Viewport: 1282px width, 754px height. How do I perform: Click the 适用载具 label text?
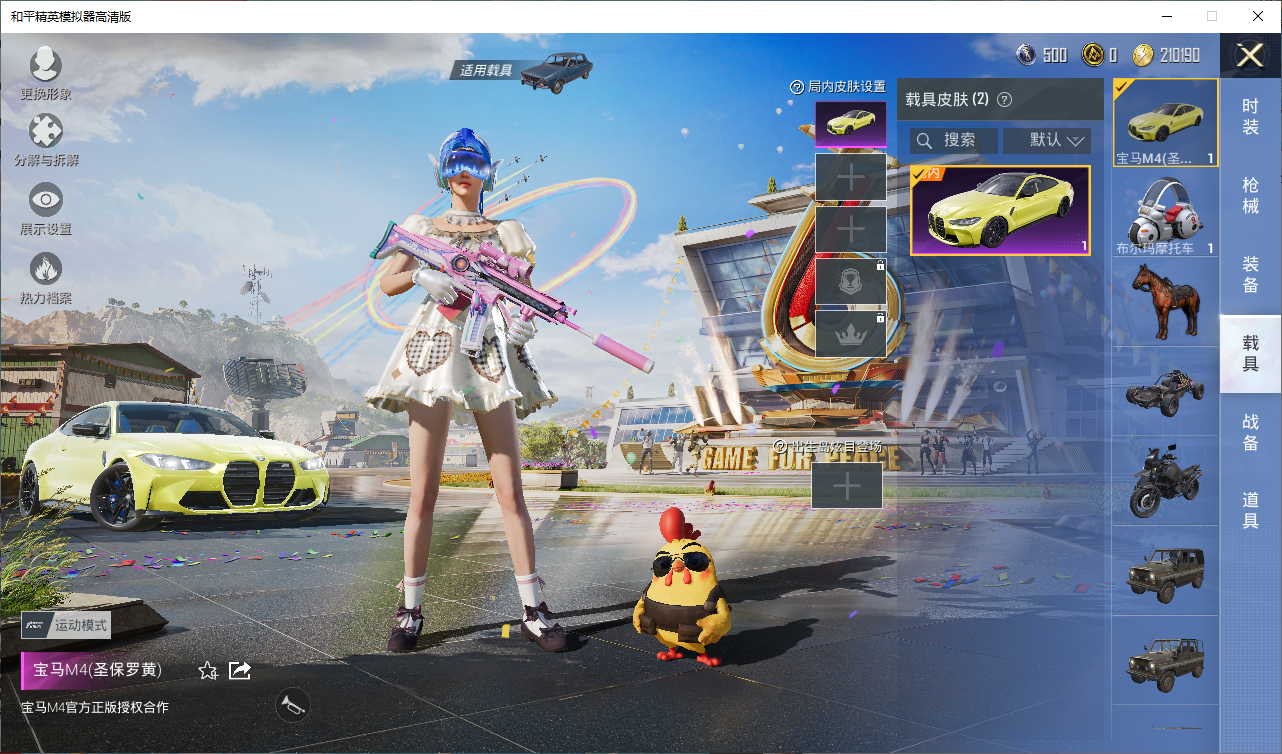pyautogui.click(x=486, y=70)
